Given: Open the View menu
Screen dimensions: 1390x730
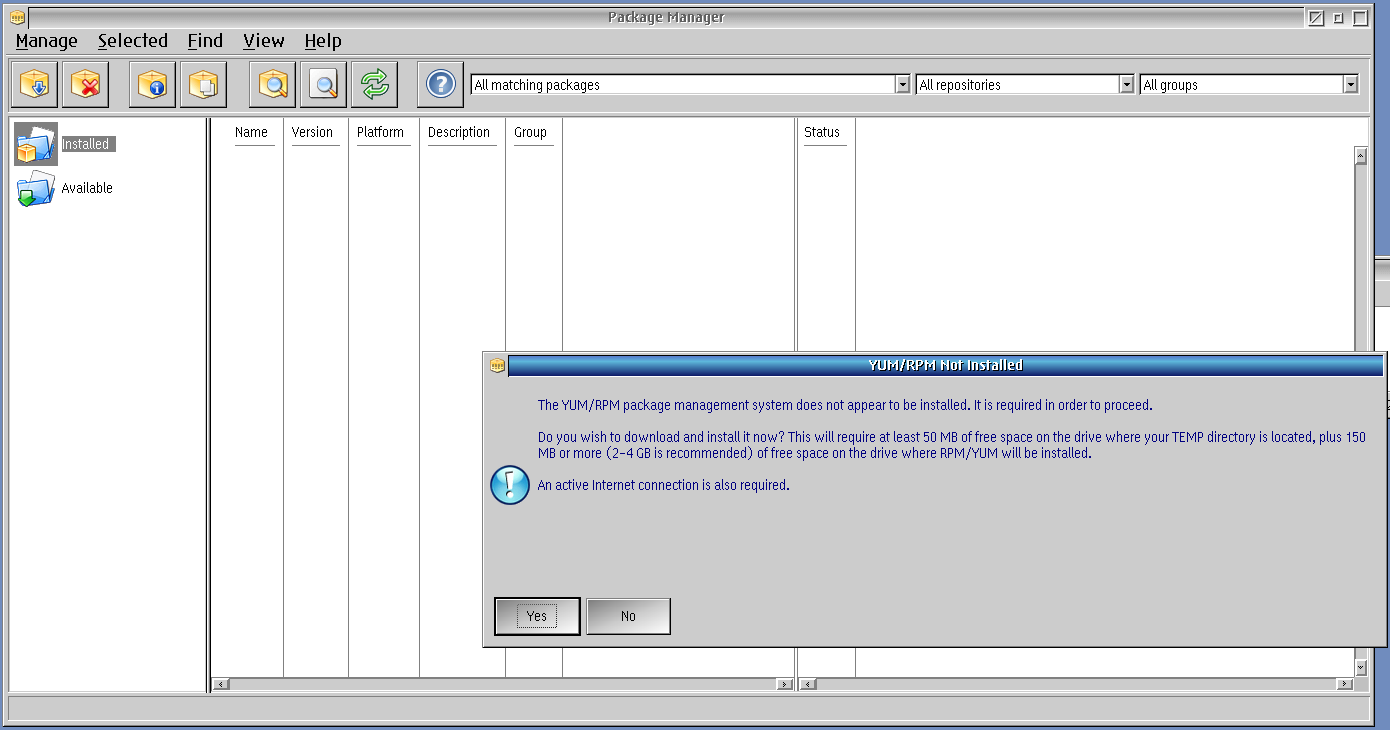Looking at the screenshot, I should (x=264, y=41).
